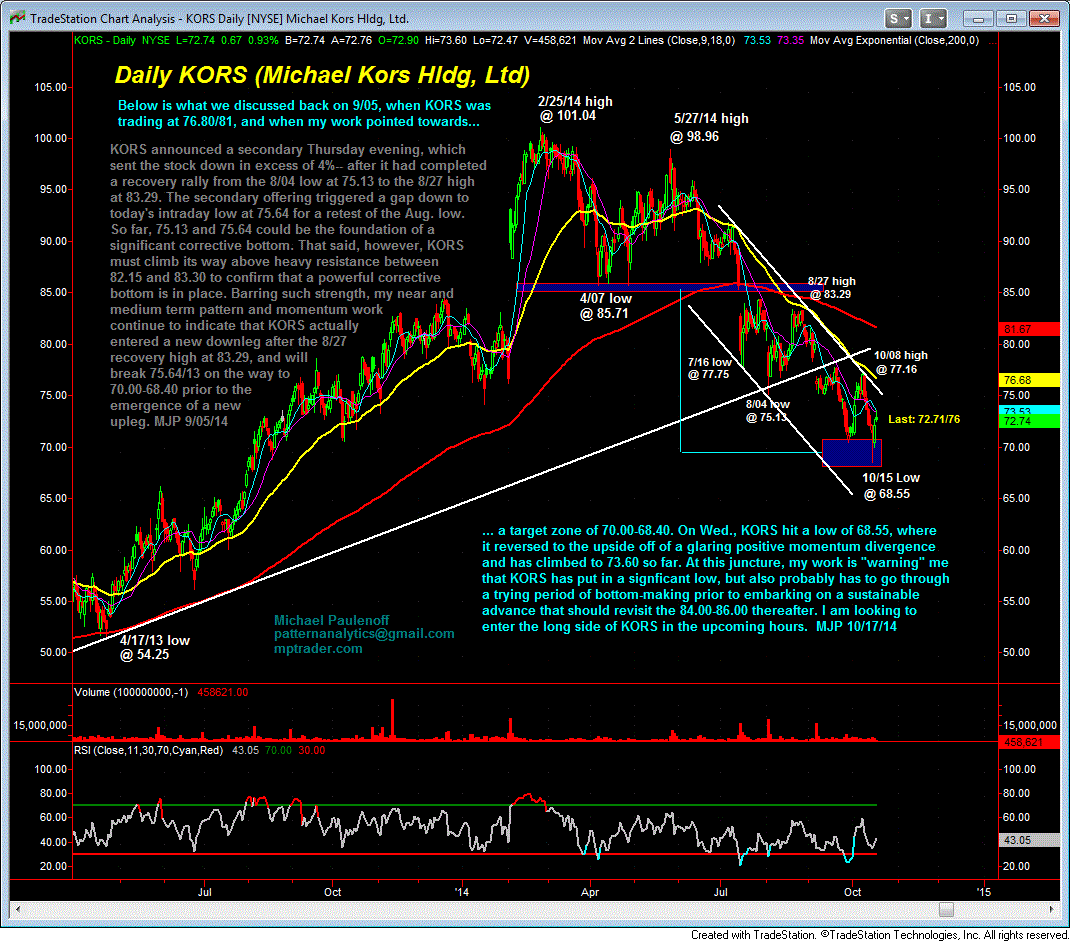This screenshot has width=1070, height=941.
Task: Close the Chart Analysis window
Action: pos(1043,18)
